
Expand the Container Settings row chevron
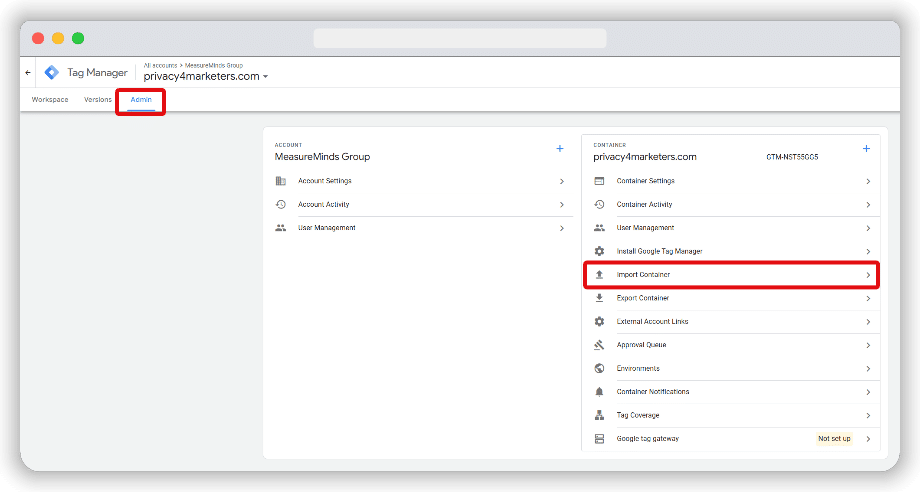(867, 181)
